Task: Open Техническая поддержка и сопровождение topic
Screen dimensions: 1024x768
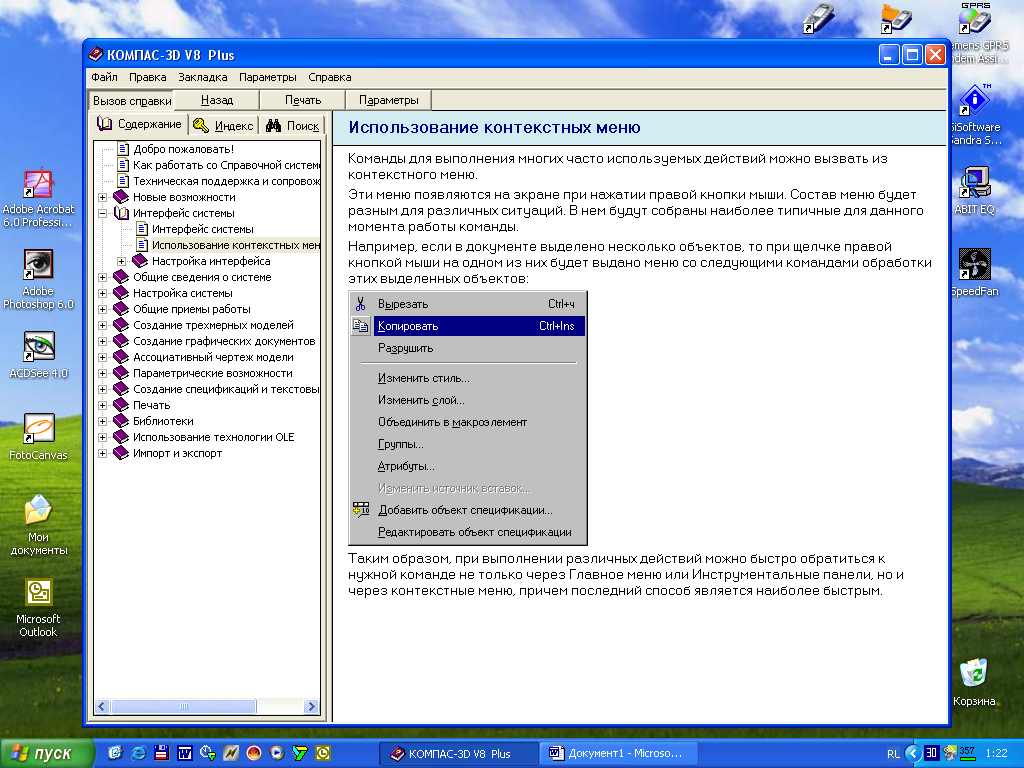Action: pyautogui.click(x=226, y=181)
